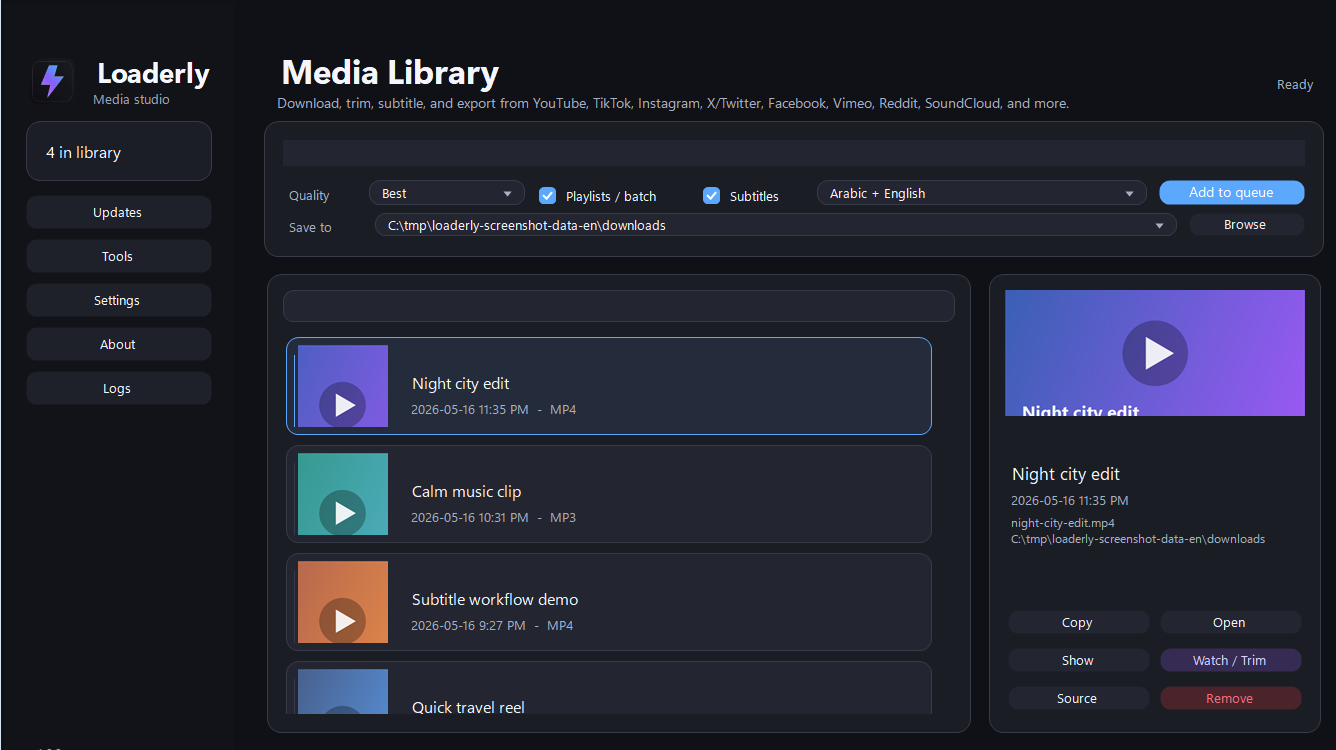
Task: Select the Subtitle workflow demo title
Action: click(x=495, y=599)
